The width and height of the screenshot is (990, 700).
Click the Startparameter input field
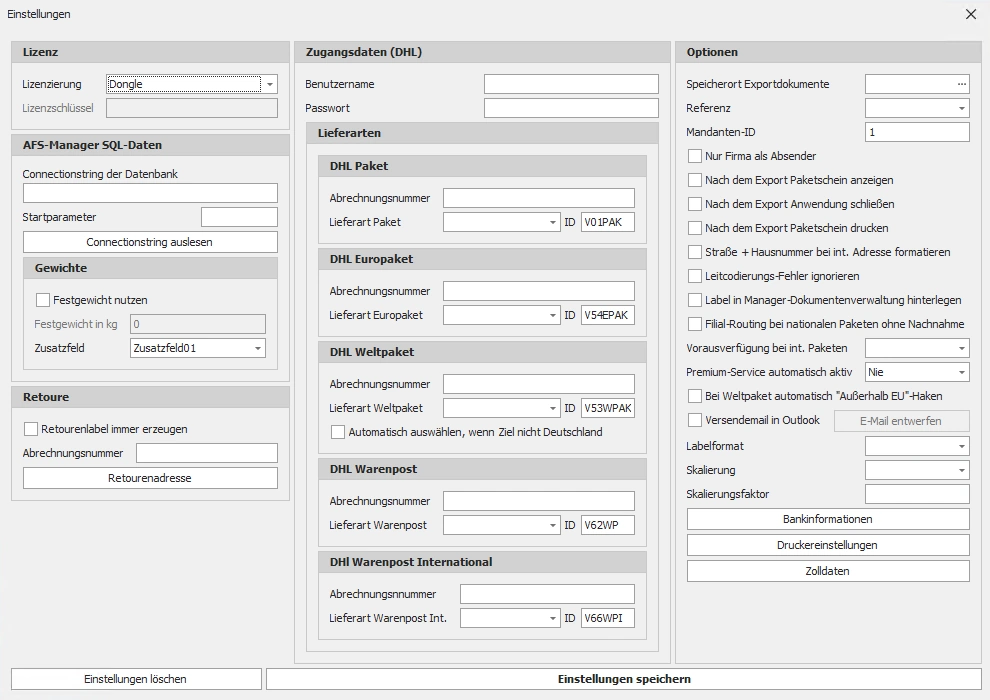tap(239, 217)
